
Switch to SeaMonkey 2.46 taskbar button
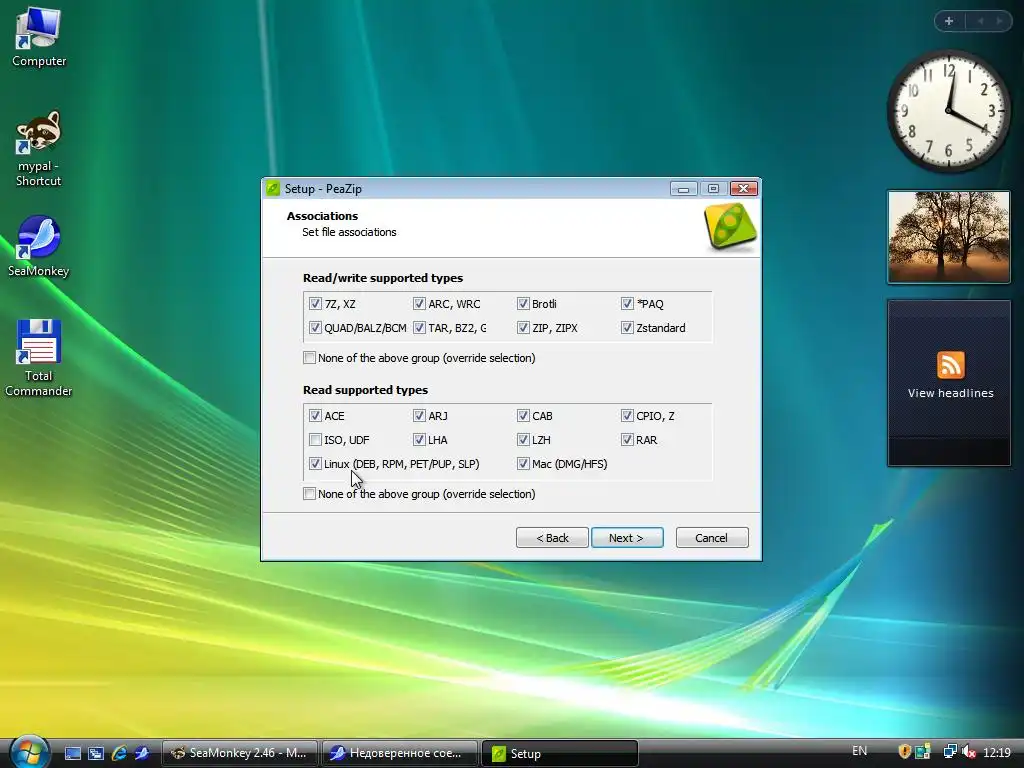tap(239, 754)
